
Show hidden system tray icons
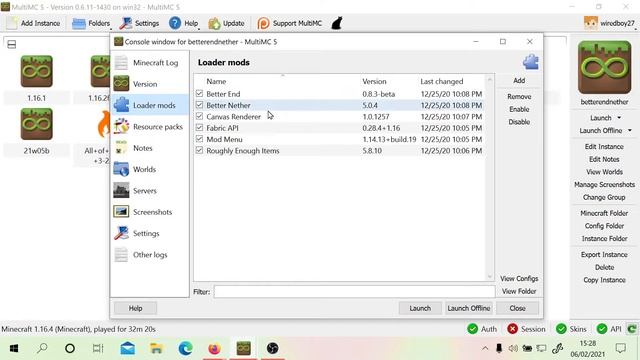[485, 348]
